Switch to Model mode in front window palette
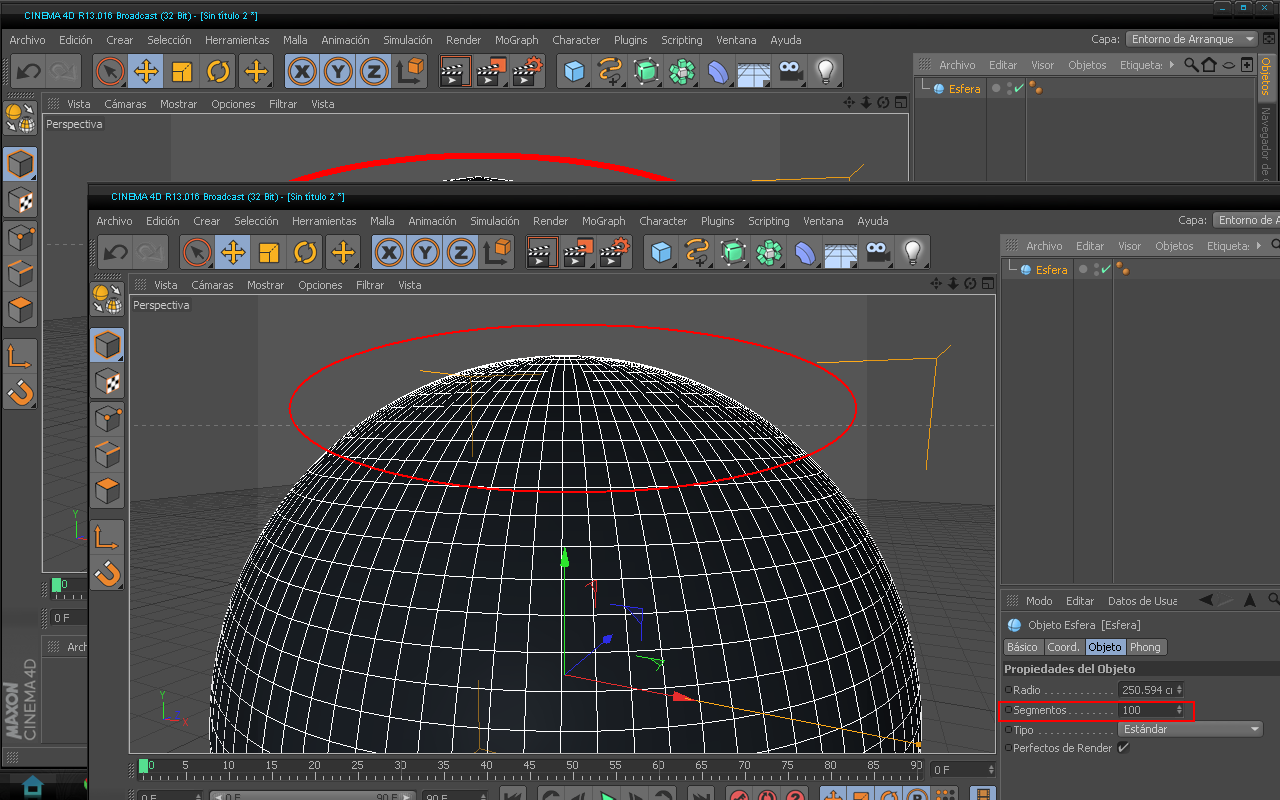The image size is (1280, 800). click(x=107, y=345)
